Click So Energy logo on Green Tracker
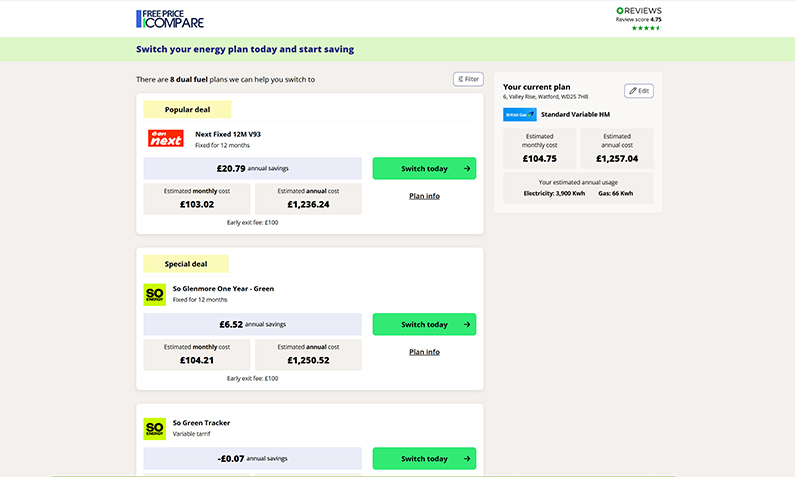Viewport: 795px width, 477px height. click(155, 428)
